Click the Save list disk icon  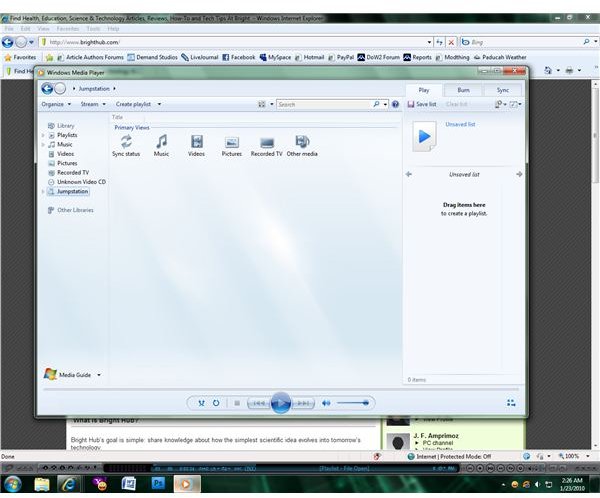click(411, 104)
